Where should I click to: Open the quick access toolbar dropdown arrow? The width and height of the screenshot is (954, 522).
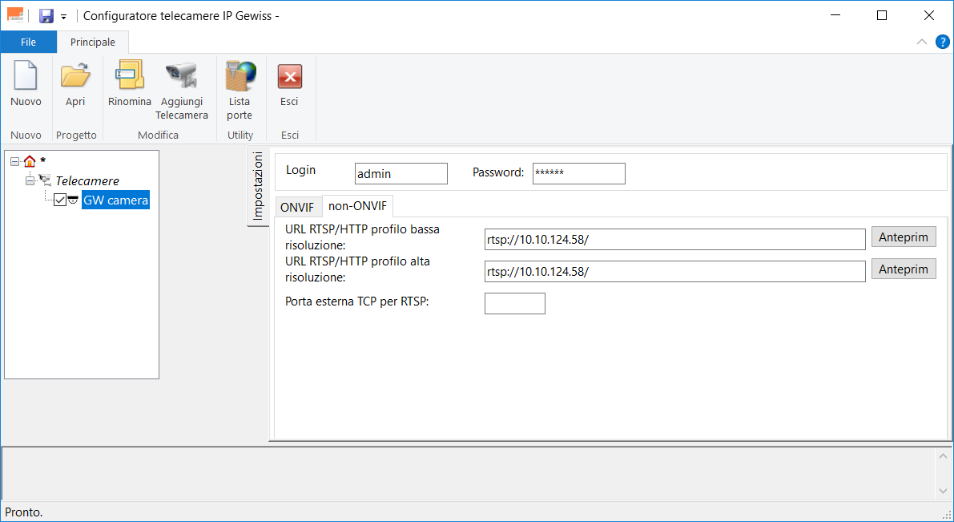click(63, 17)
